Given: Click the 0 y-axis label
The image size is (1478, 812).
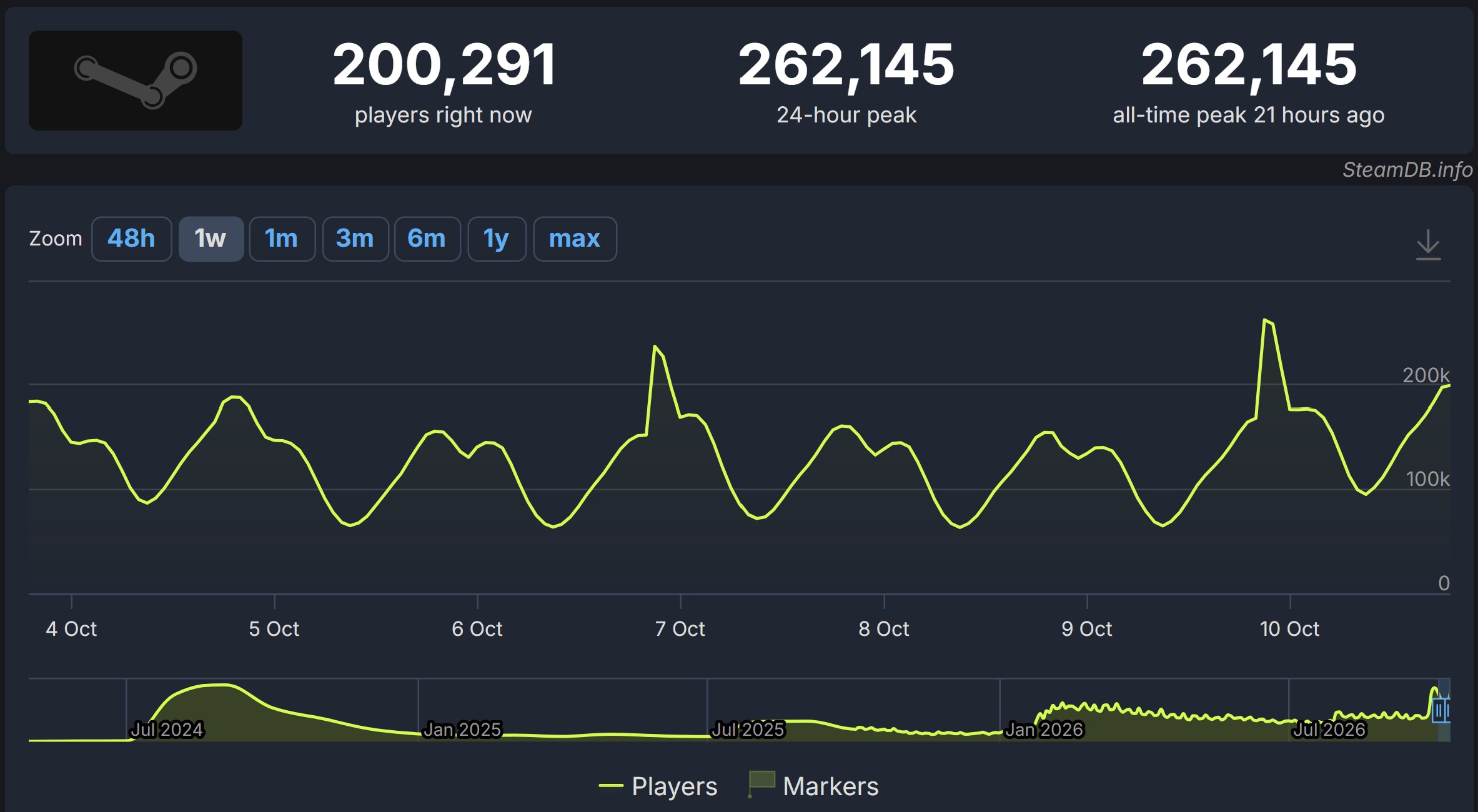Looking at the screenshot, I should pyautogui.click(x=1444, y=583).
